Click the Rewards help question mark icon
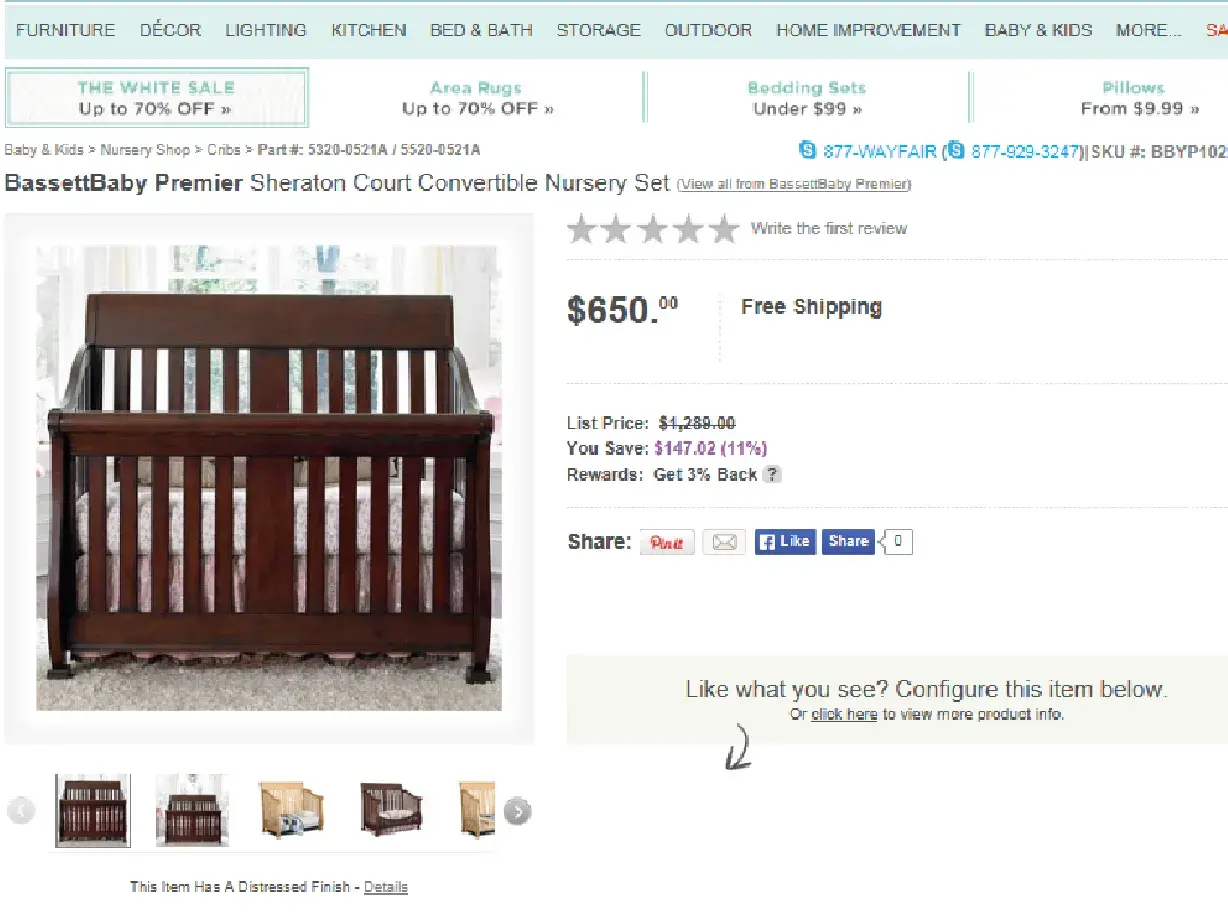Viewport: 1228px width, 921px height. pyautogui.click(x=772, y=475)
